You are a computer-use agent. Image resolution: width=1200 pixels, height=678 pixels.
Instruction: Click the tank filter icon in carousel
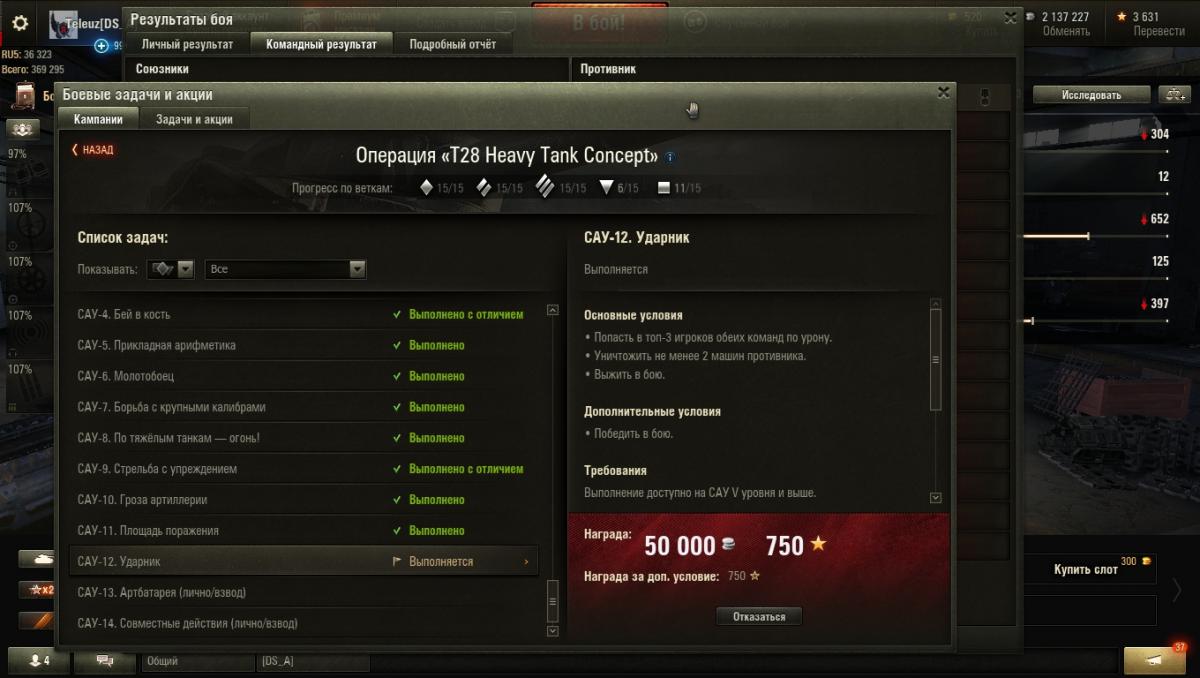(x=43, y=558)
